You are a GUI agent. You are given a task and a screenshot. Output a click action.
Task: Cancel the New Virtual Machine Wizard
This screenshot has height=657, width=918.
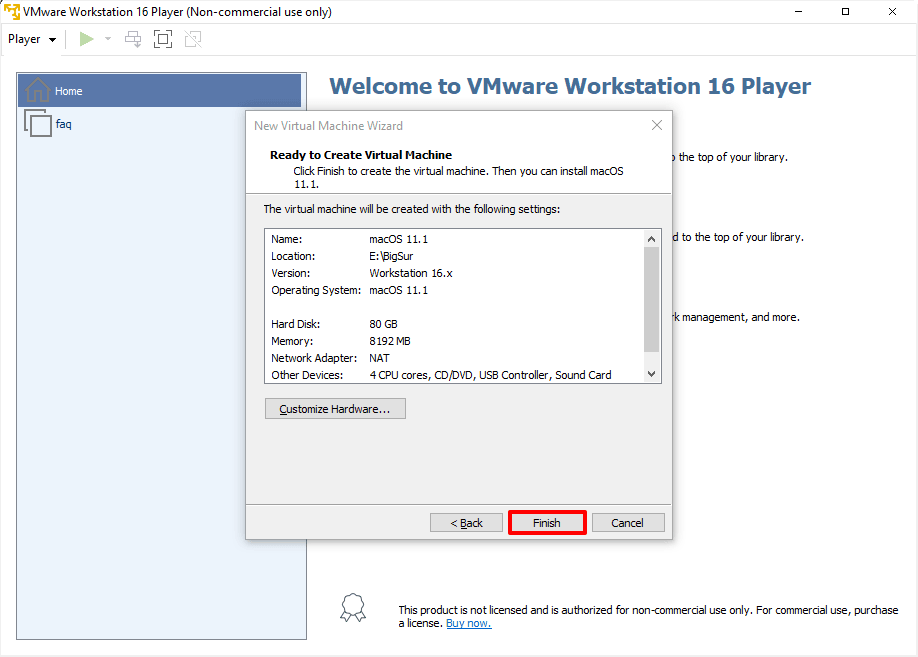click(x=628, y=523)
